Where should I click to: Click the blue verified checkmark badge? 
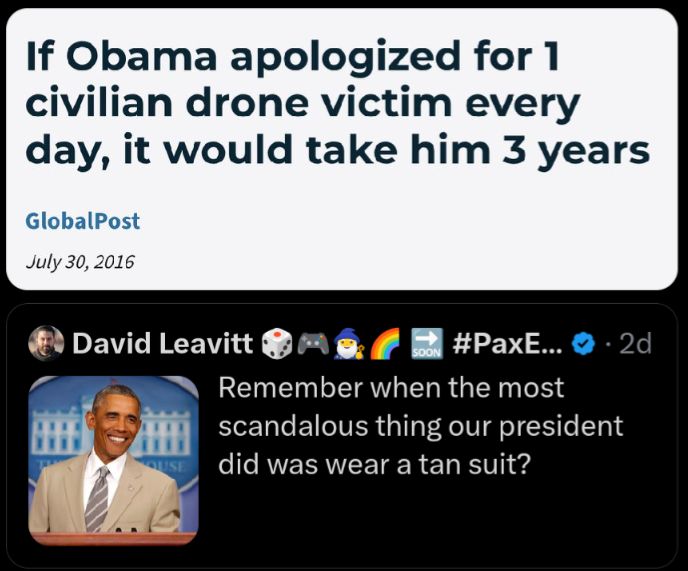[x=585, y=344]
